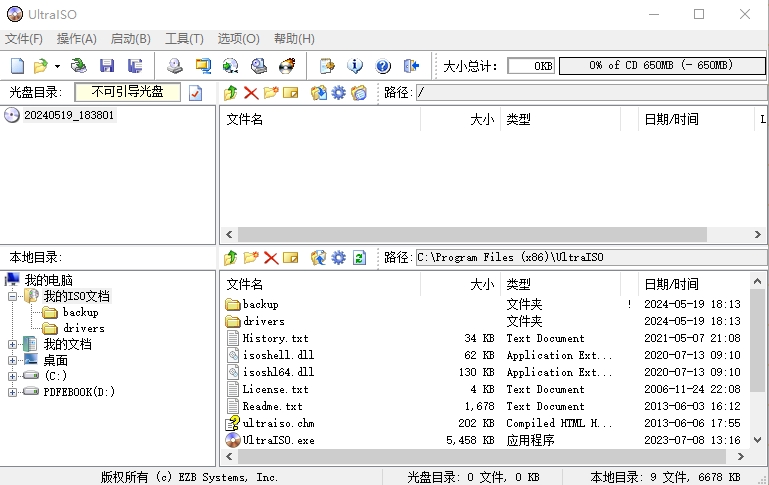This screenshot has height=485, width=769.
Task: Click the red X delete icon in disc pane
Action: (x=251, y=92)
